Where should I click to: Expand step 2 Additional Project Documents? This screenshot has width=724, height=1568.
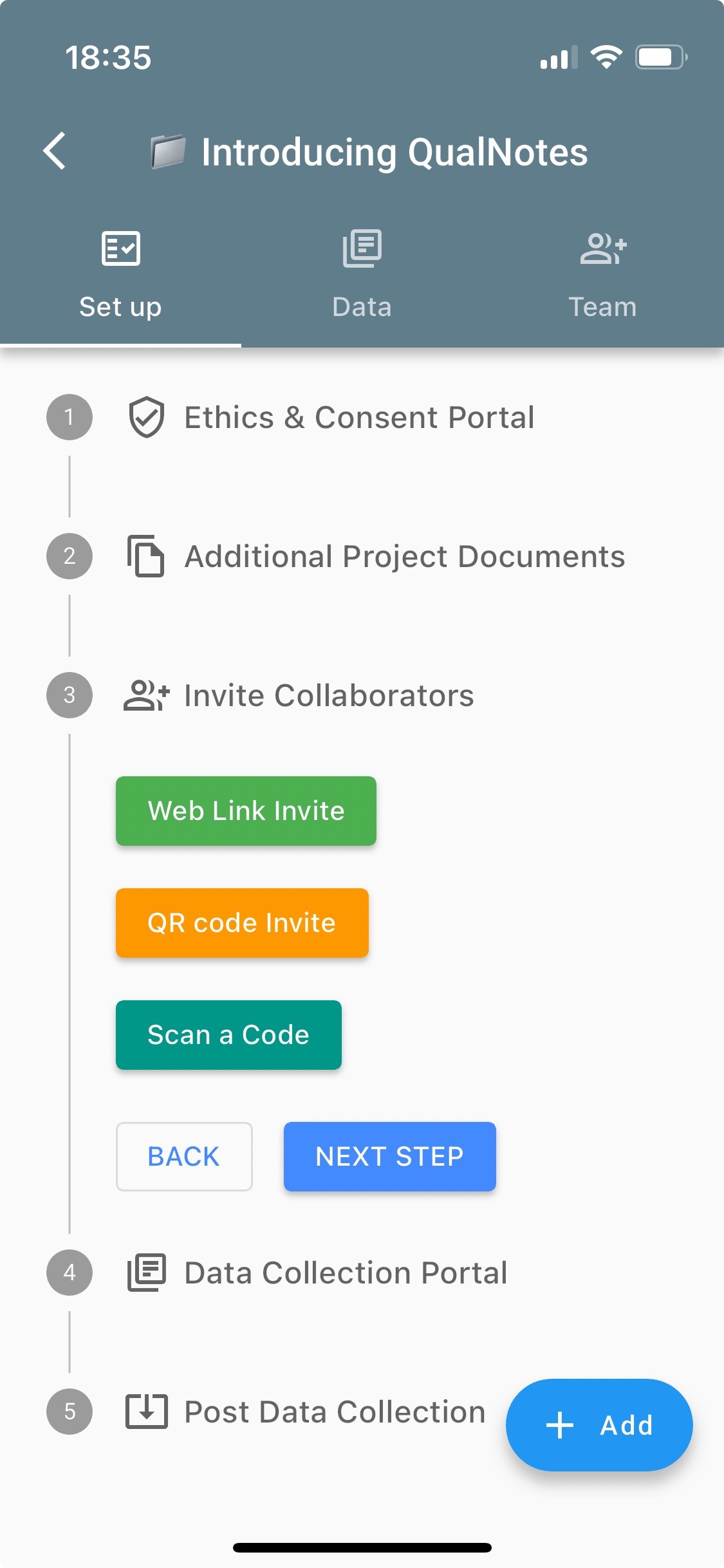tap(404, 556)
